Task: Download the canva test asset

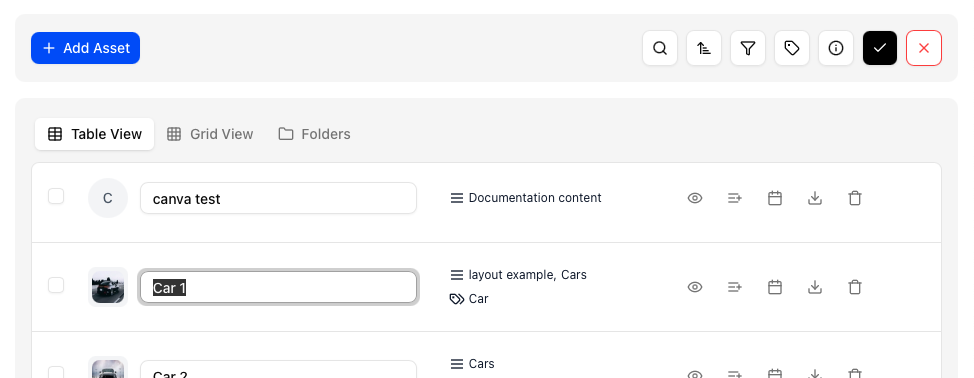Action: (x=815, y=198)
